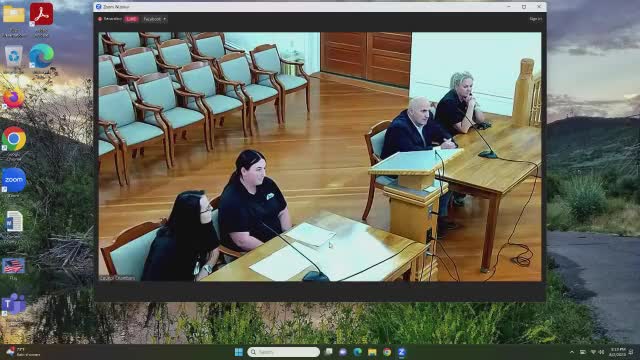
Task: Click the Windows Start button
Action: click(x=239, y=352)
